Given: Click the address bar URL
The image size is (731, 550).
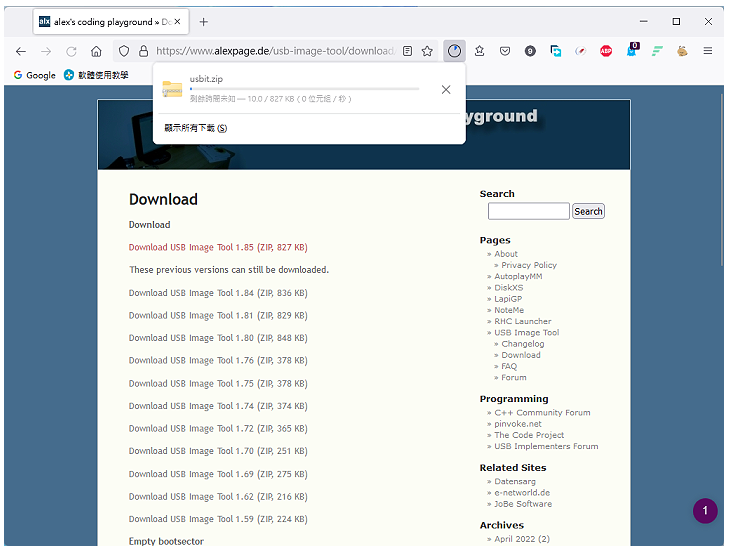Looking at the screenshot, I should point(275,51).
